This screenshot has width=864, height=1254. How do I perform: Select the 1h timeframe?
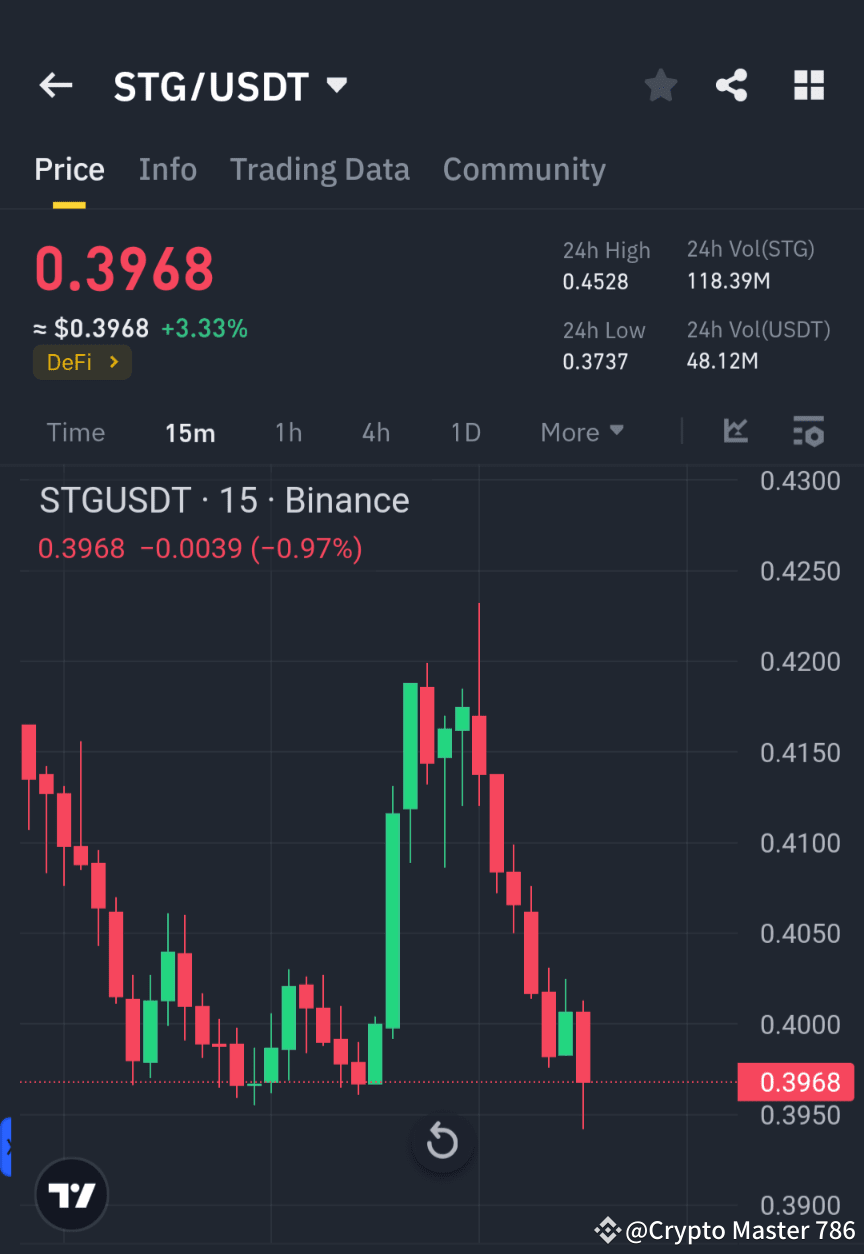[x=288, y=432]
